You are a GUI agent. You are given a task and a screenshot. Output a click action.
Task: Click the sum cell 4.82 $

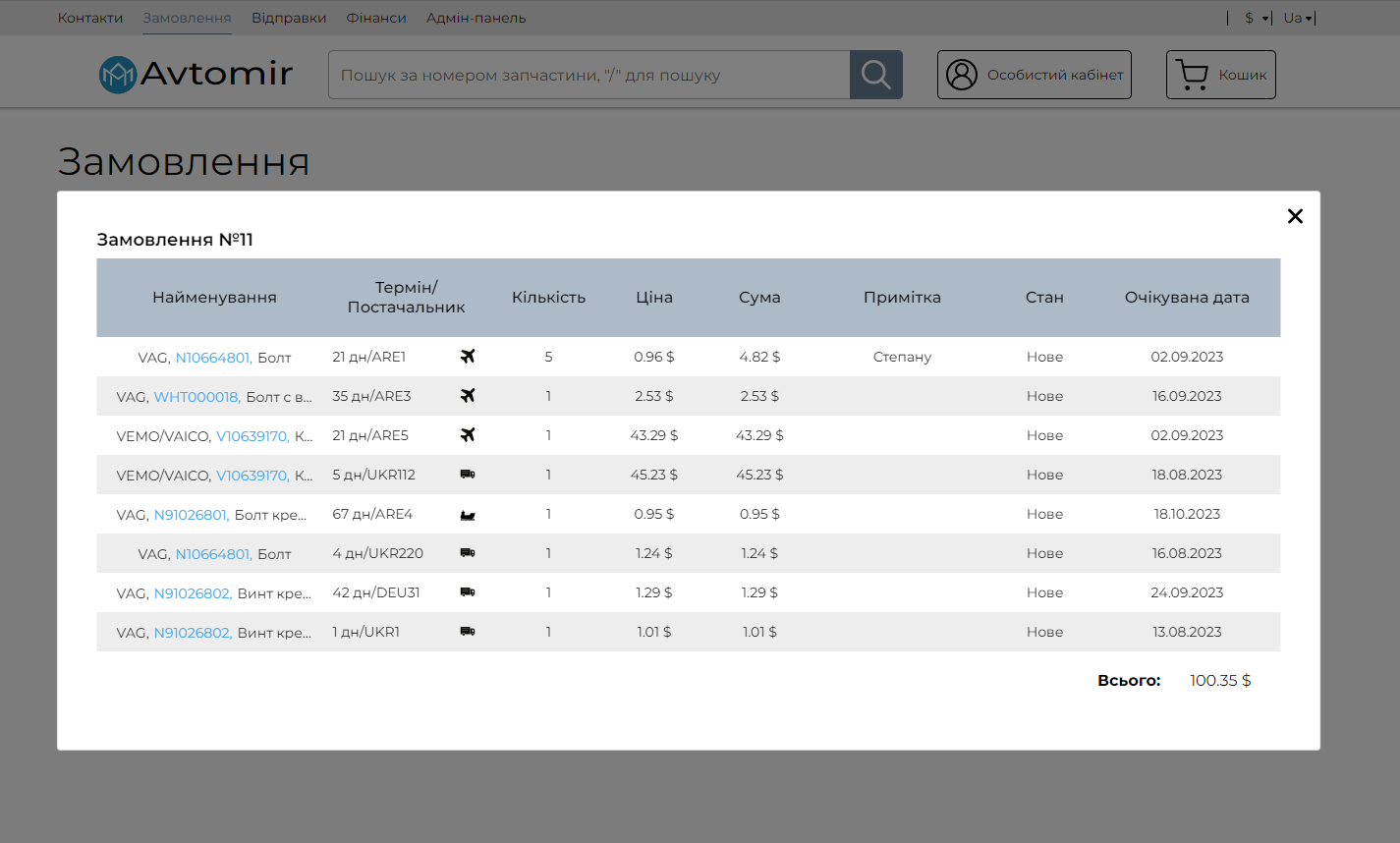759,357
